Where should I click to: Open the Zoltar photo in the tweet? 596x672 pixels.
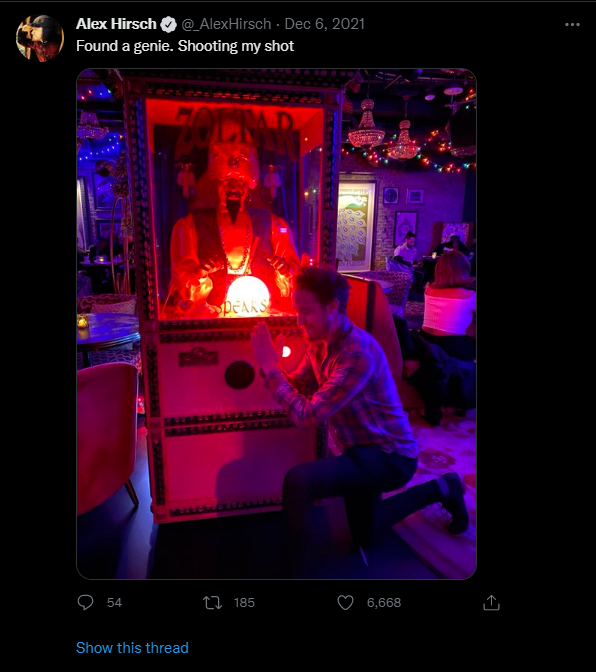(276, 324)
